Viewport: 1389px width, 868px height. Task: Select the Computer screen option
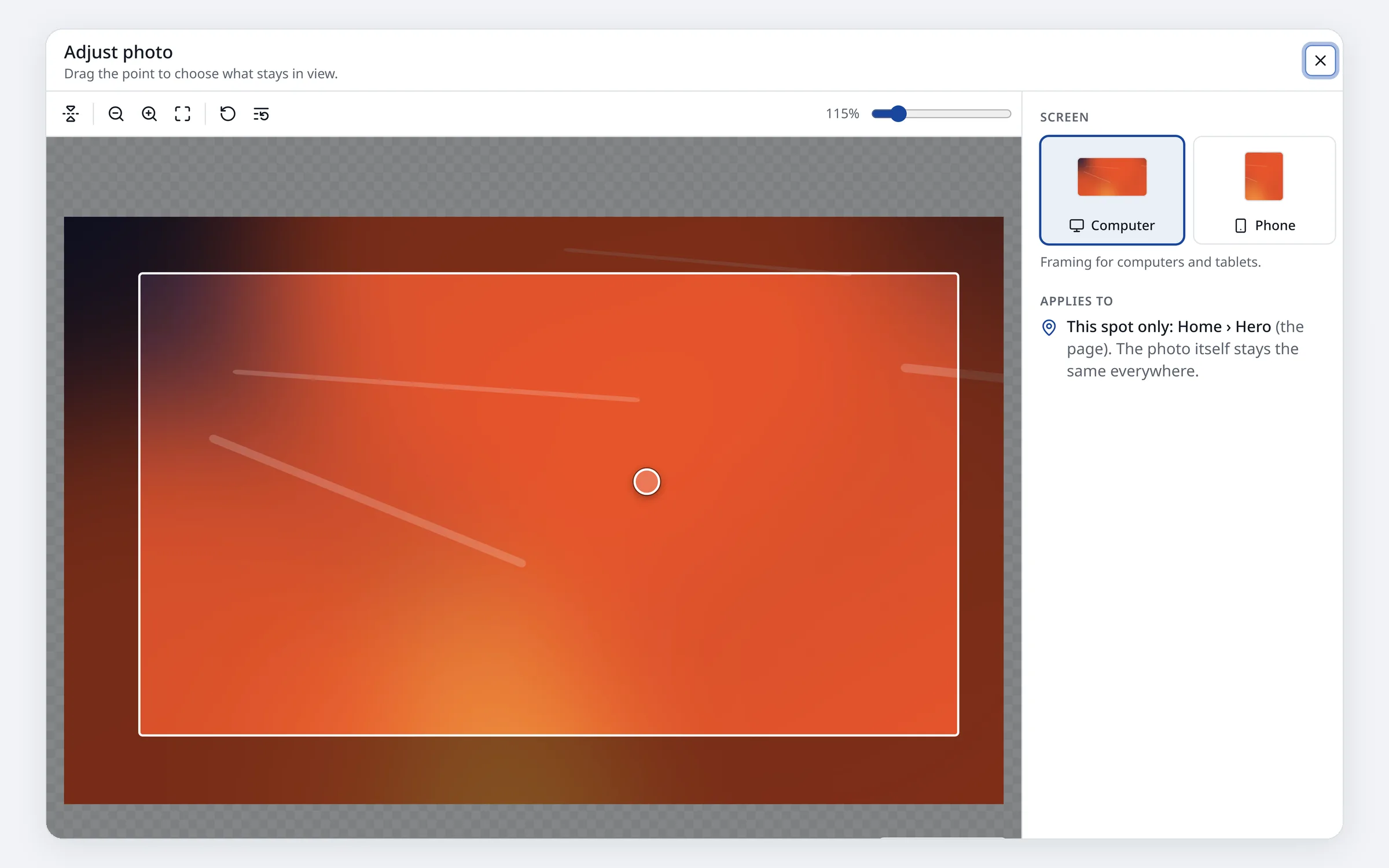coord(1112,190)
